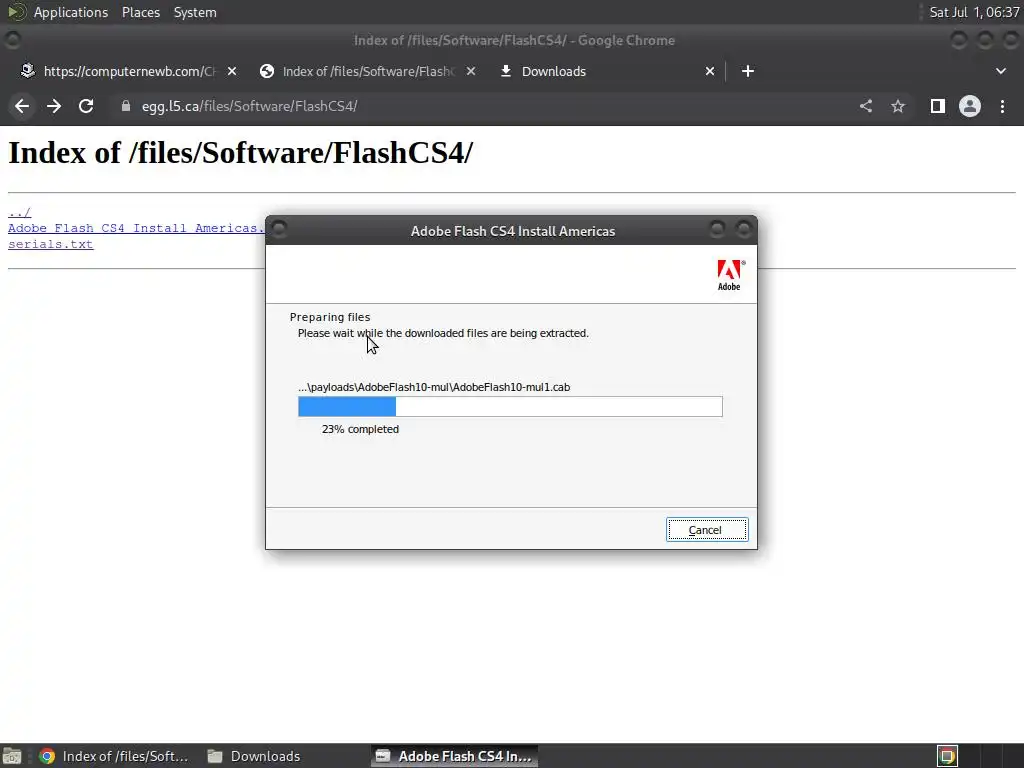Click the extraction progress bar
1024x768 pixels.
[510, 406]
